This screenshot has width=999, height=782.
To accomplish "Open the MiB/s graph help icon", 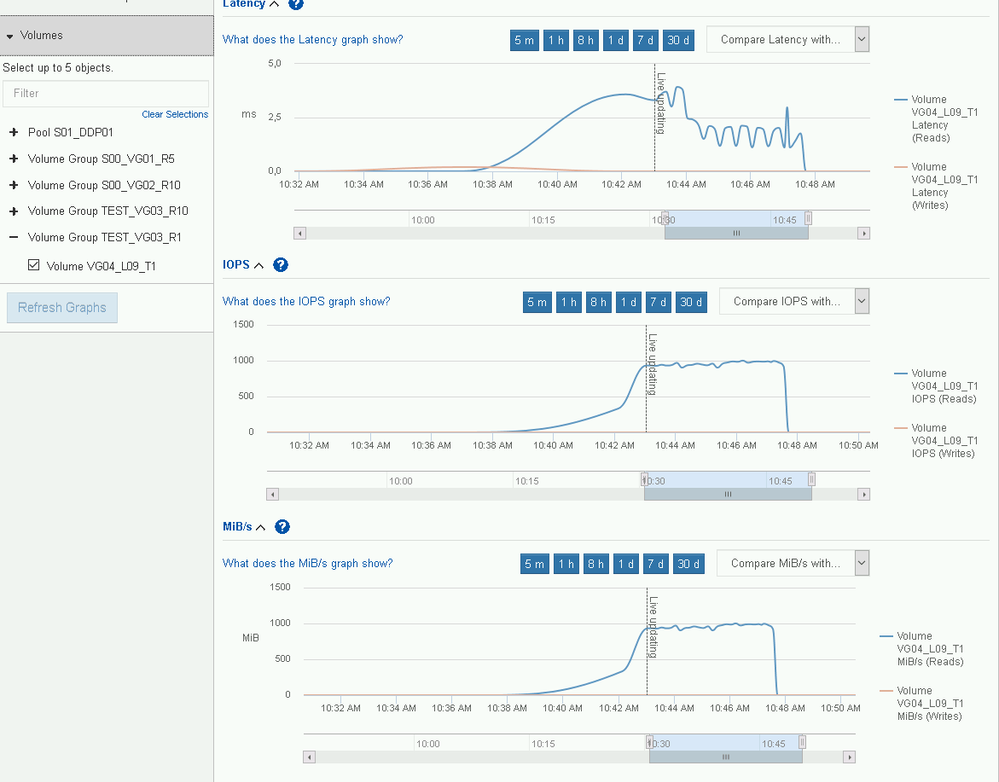I will (282, 527).
